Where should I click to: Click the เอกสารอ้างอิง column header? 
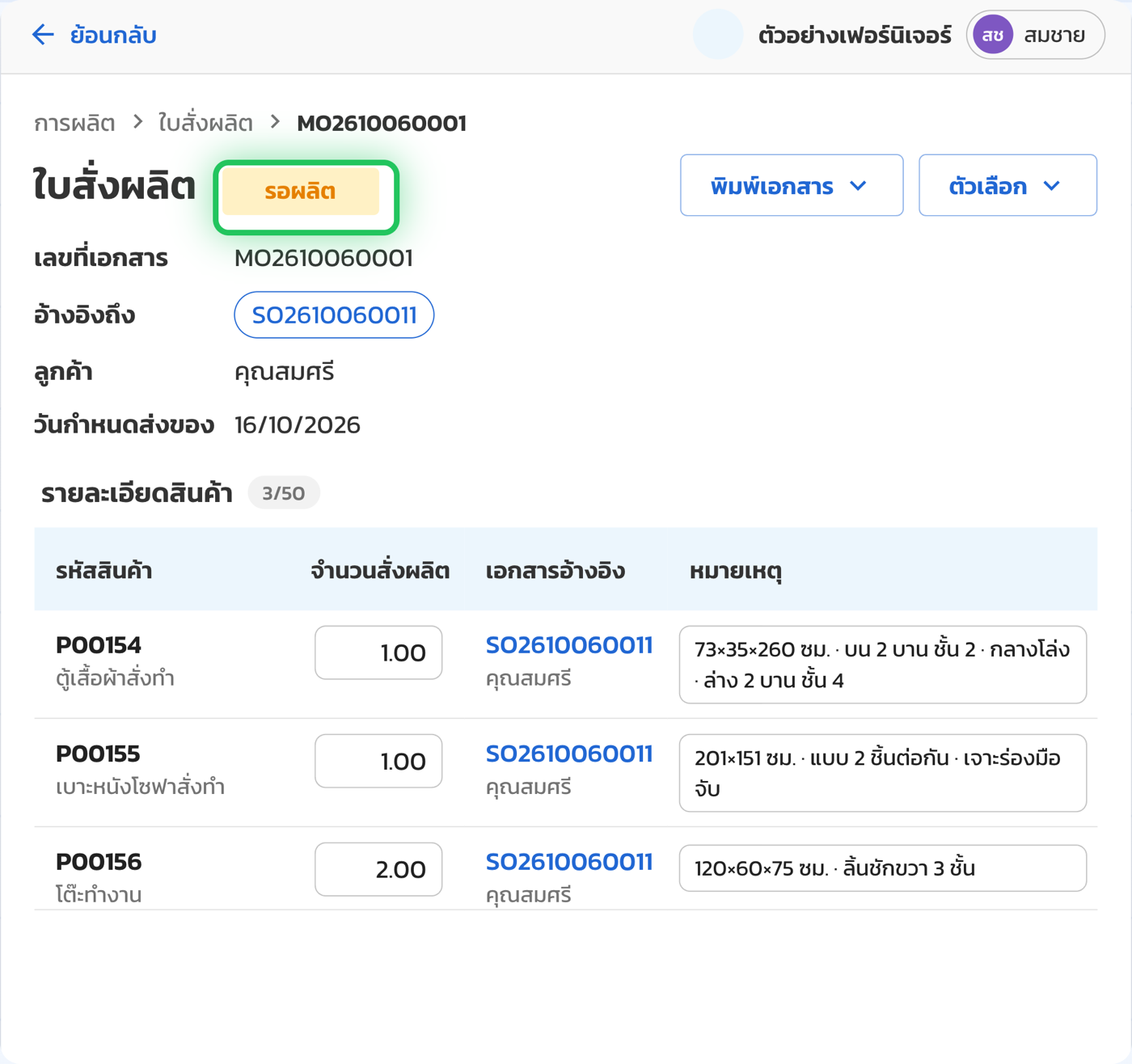pos(555,571)
